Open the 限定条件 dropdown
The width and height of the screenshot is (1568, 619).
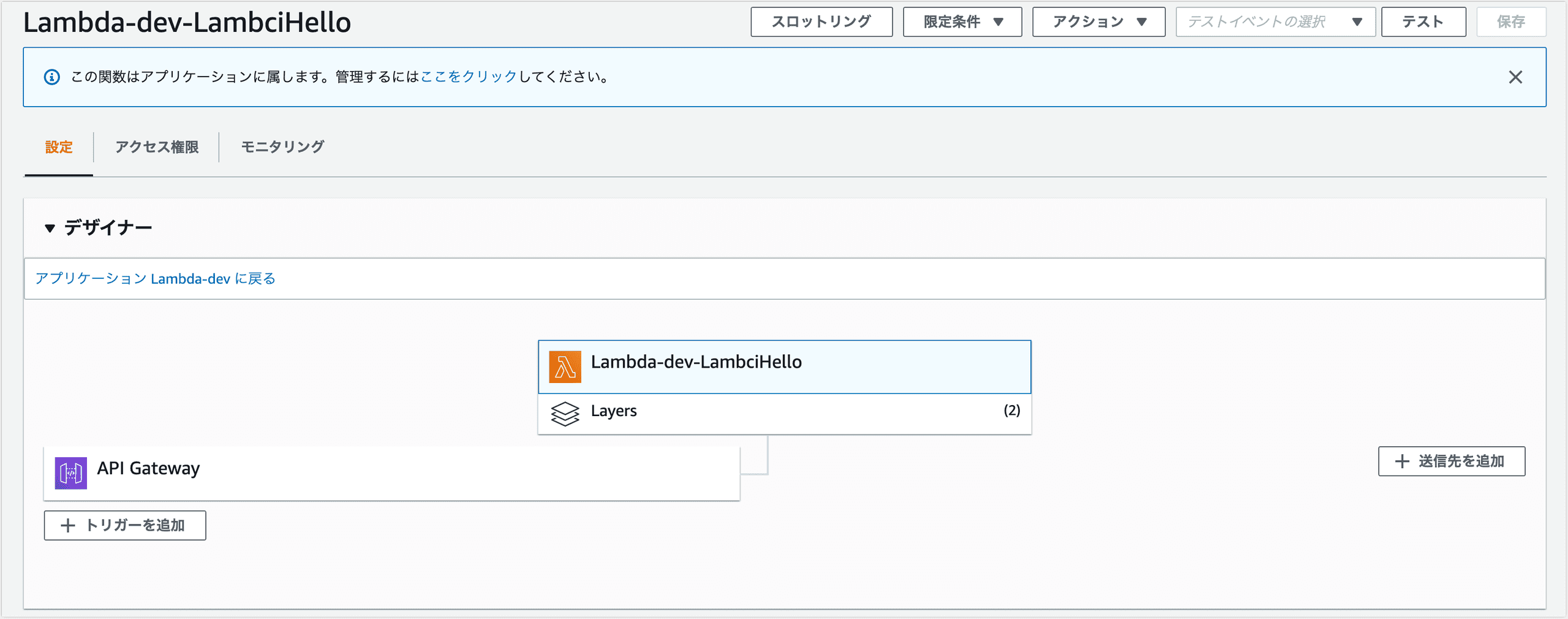(962, 22)
